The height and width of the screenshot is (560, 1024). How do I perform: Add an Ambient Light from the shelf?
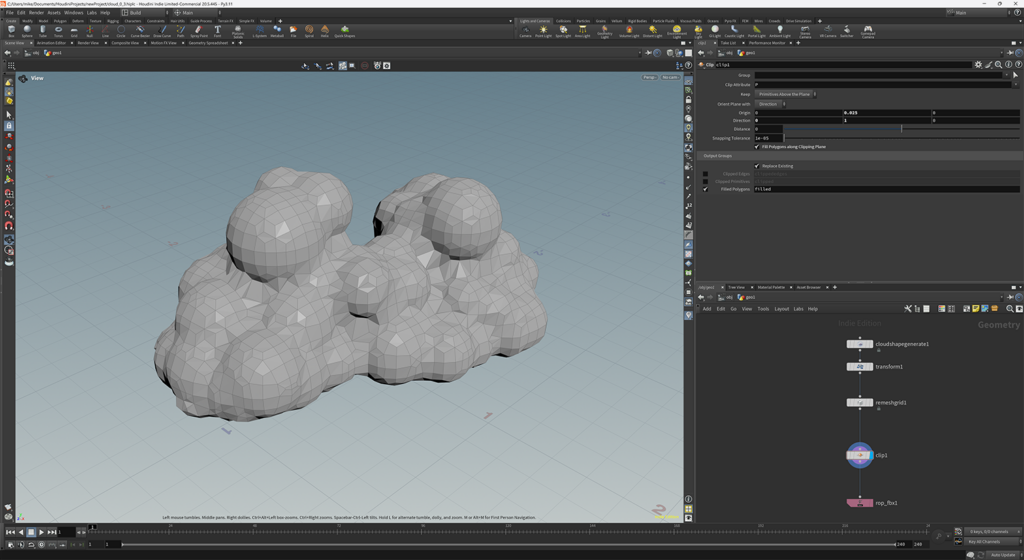click(x=780, y=31)
